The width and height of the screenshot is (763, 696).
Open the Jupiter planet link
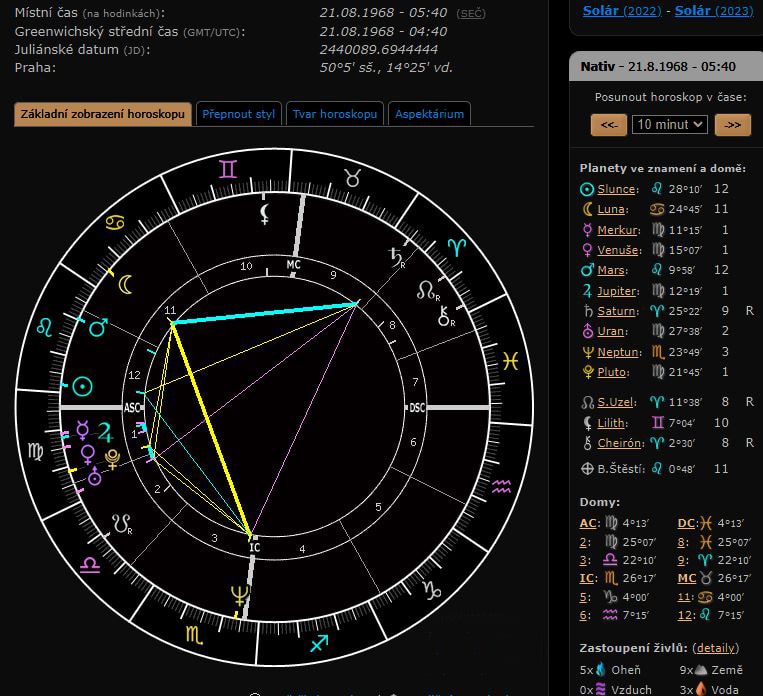tap(617, 291)
